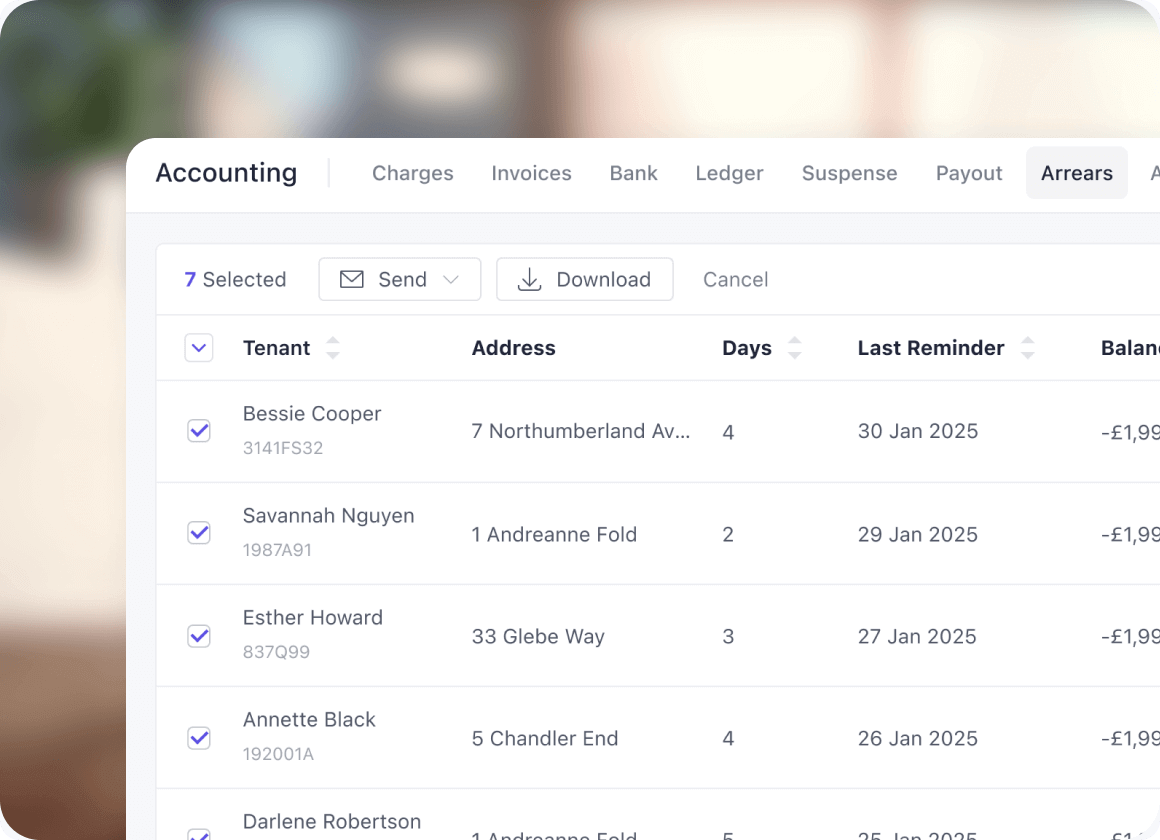Select the Suspense tab

pos(849,173)
